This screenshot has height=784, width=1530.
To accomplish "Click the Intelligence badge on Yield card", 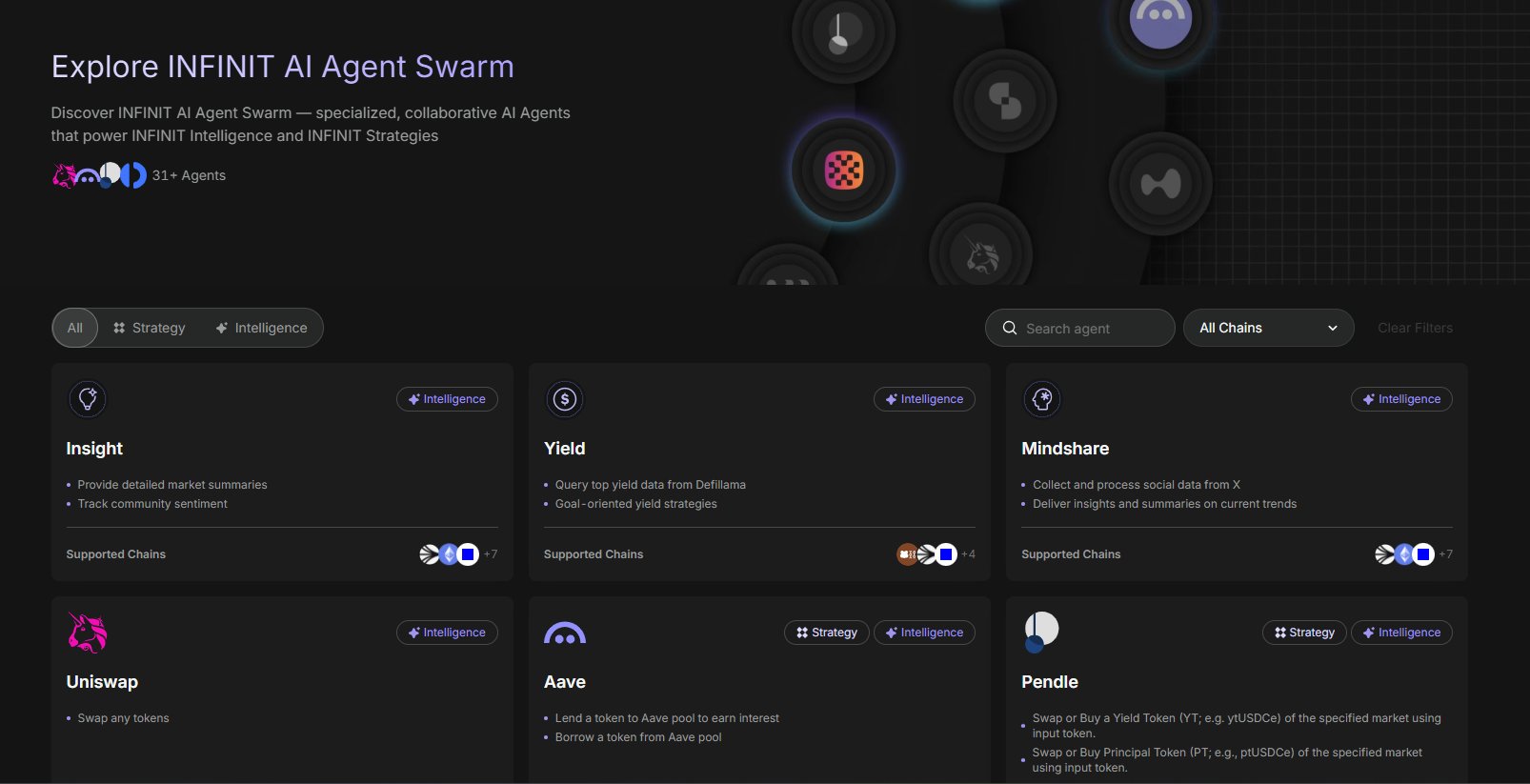I will (924, 399).
